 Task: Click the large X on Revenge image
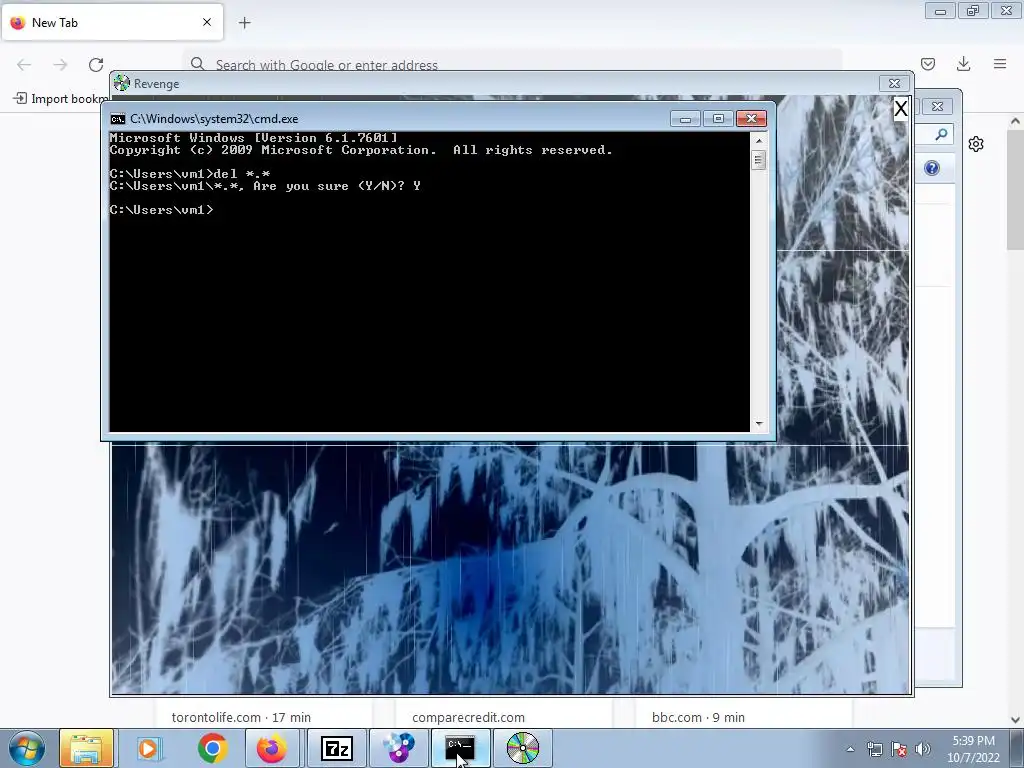pos(901,108)
